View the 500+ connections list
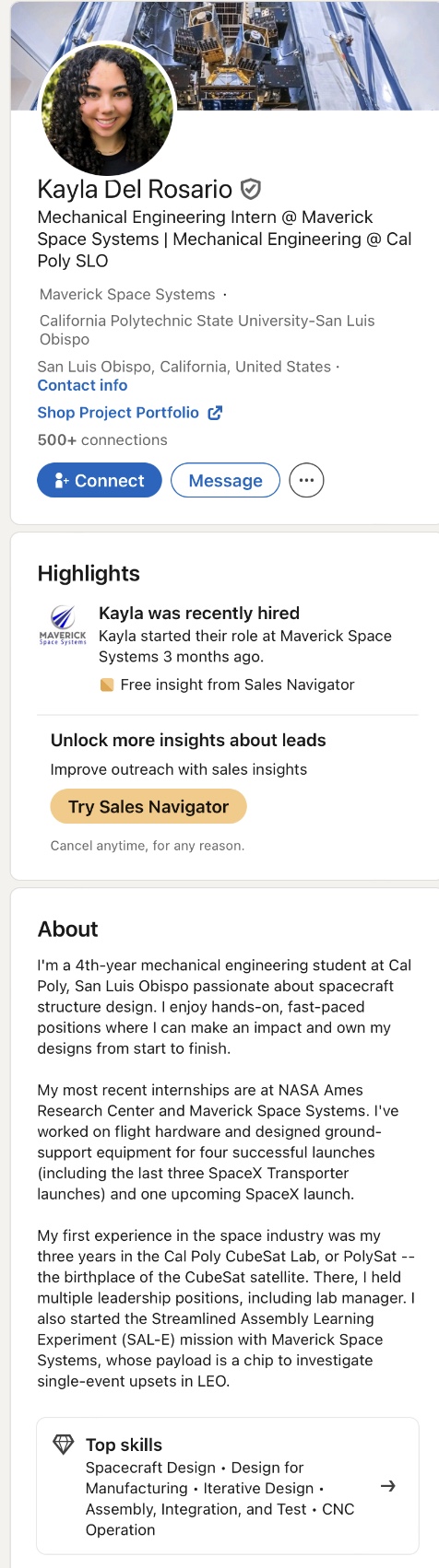The width and height of the screenshot is (439, 1568). coord(102,440)
